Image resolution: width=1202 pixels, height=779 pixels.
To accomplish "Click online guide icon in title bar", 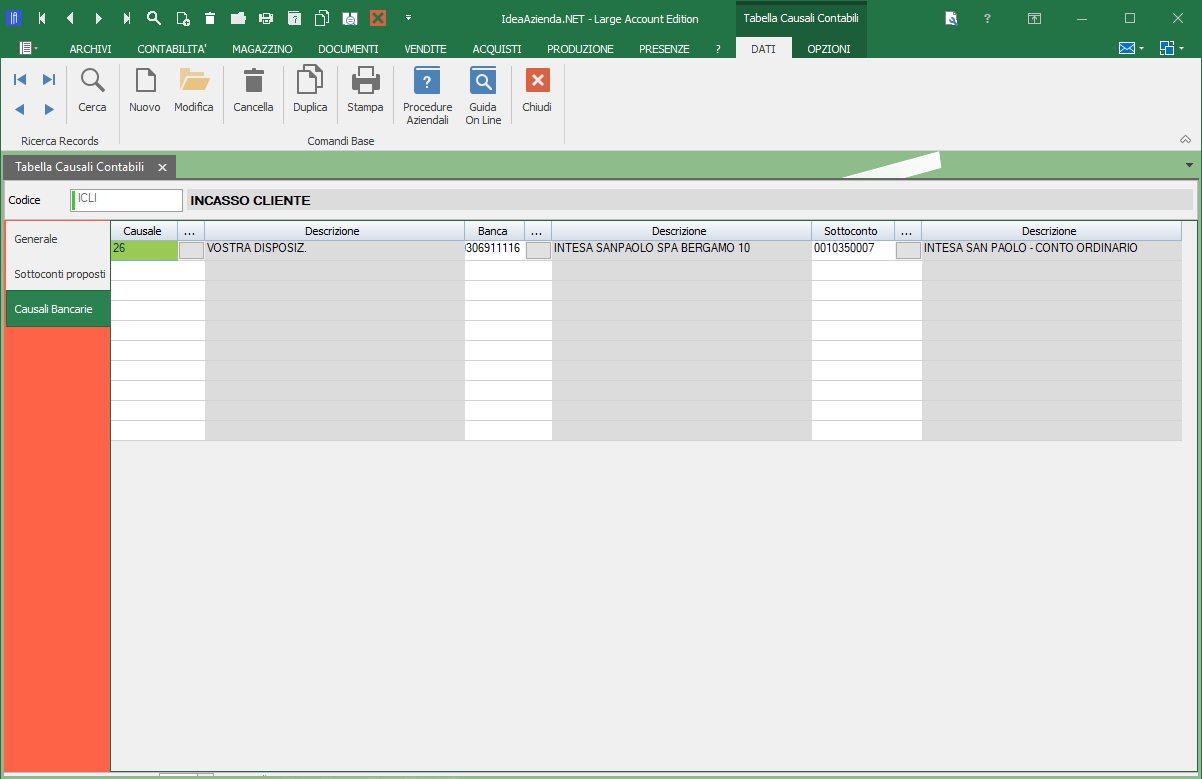I will (350, 18).
